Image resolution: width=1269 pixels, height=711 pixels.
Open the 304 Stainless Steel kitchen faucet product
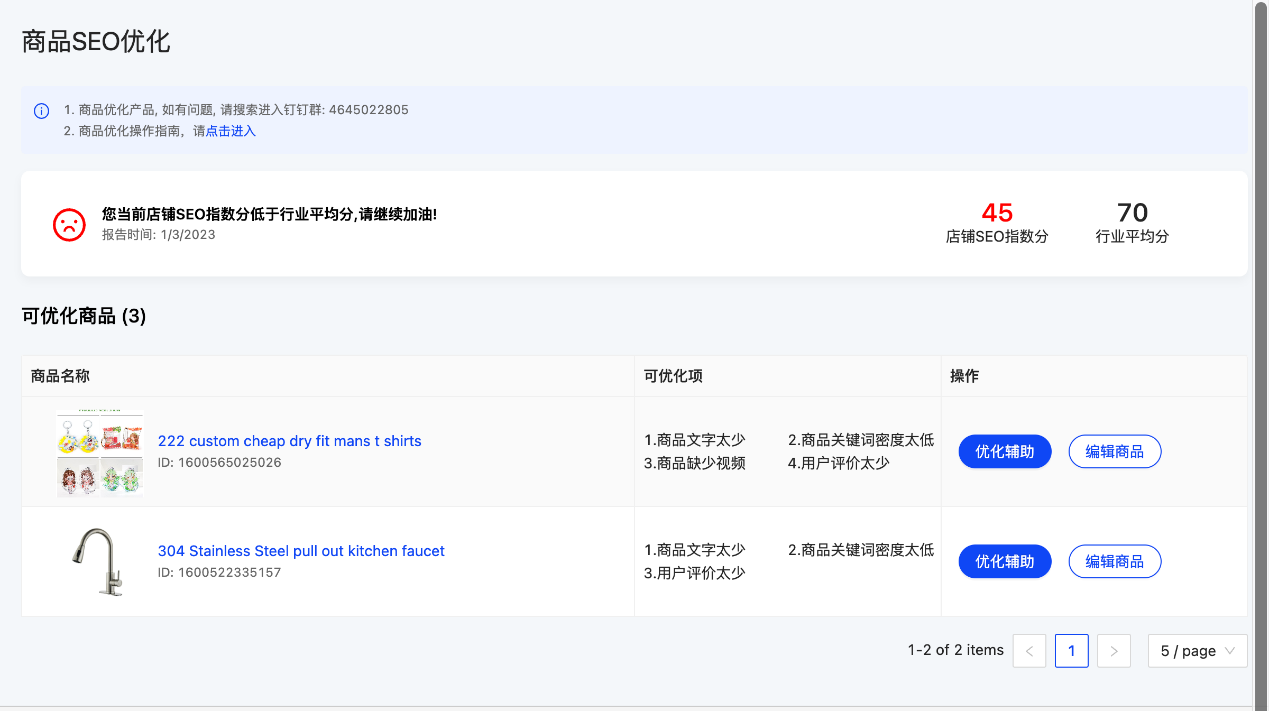(301, 550)
